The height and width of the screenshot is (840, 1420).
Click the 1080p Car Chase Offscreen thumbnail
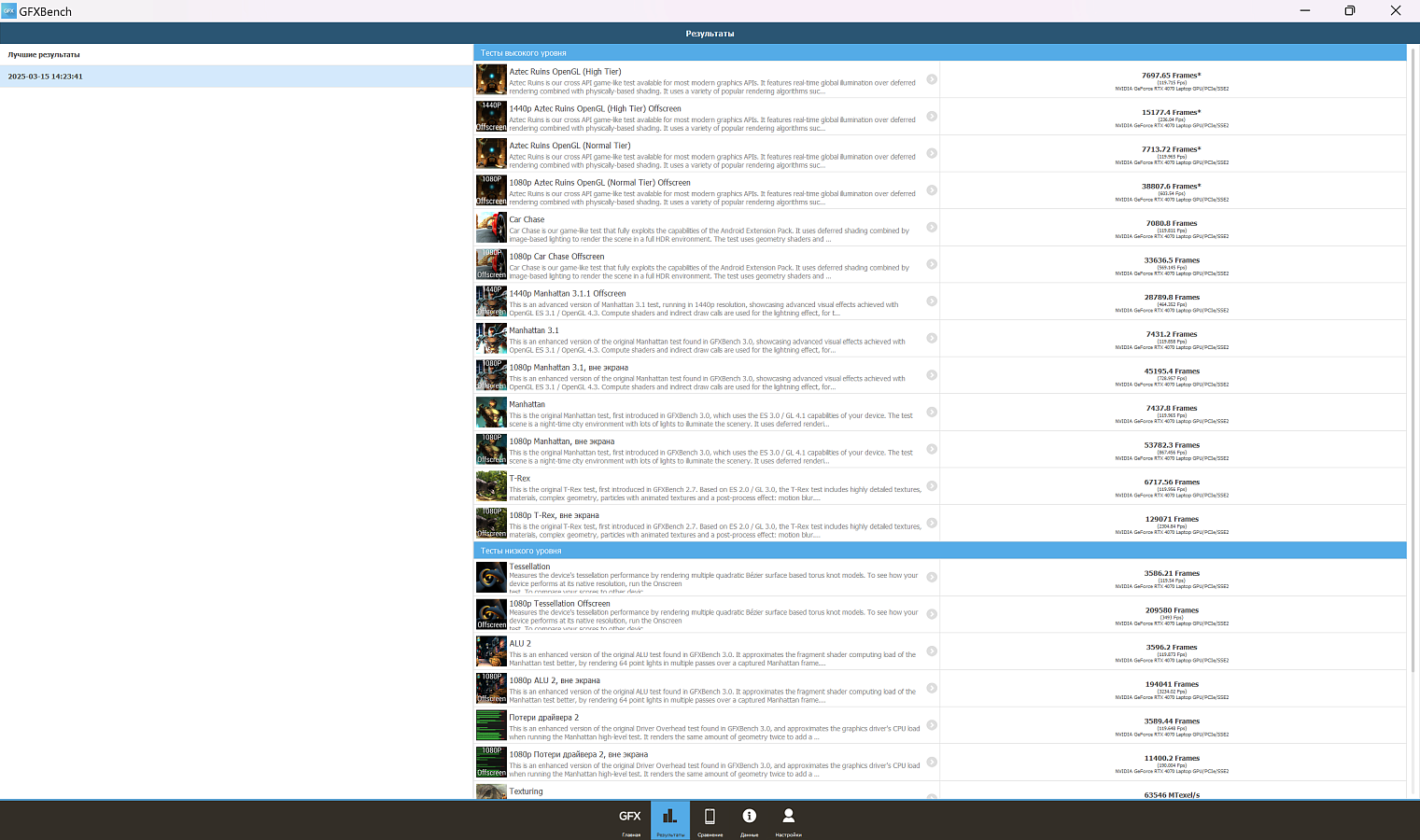(x=491, y=264)
